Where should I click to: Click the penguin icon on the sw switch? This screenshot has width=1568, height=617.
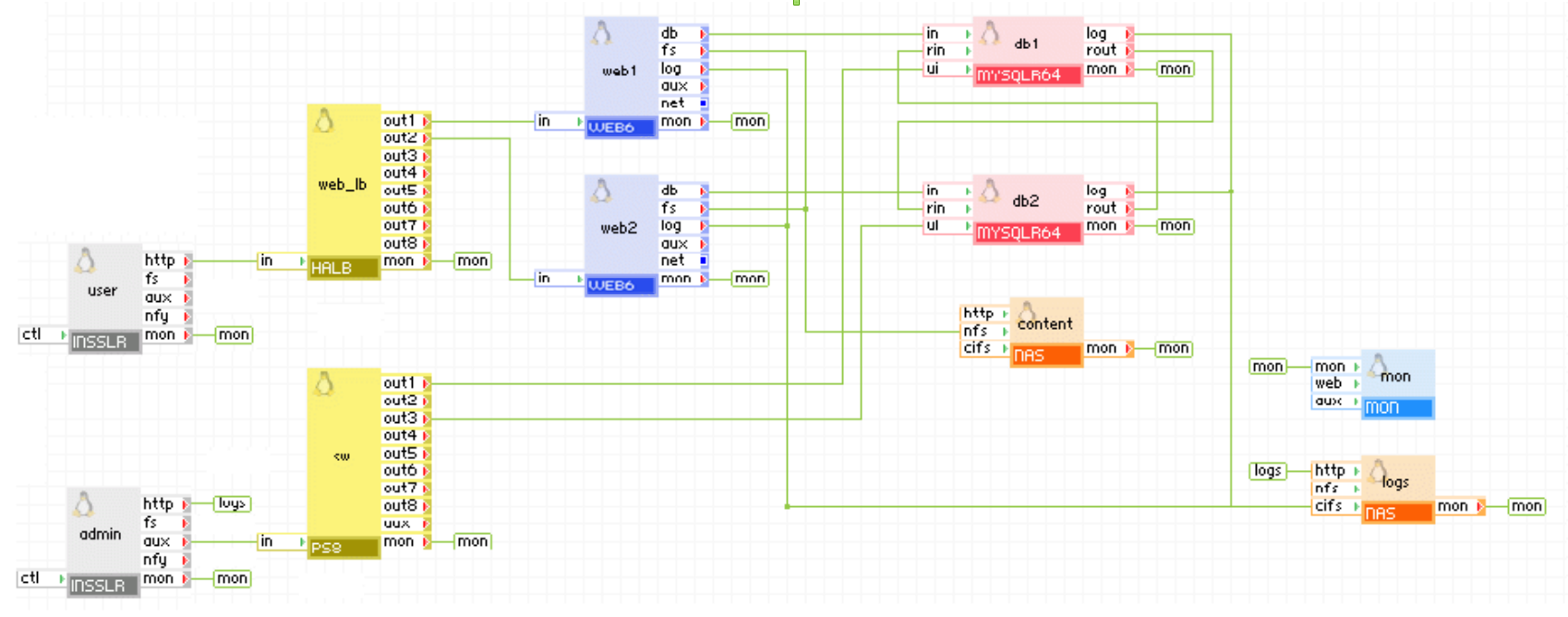324,383
